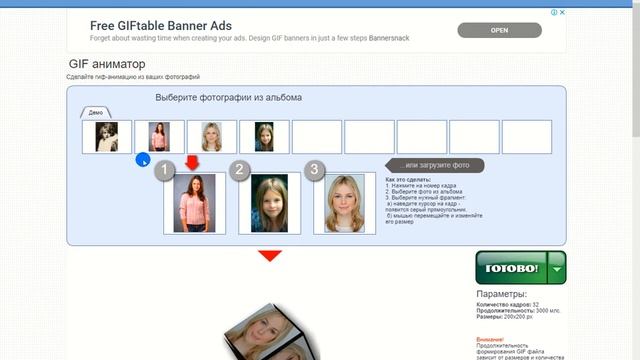Click the 'Как это сделать:' instructions heading

408,180
